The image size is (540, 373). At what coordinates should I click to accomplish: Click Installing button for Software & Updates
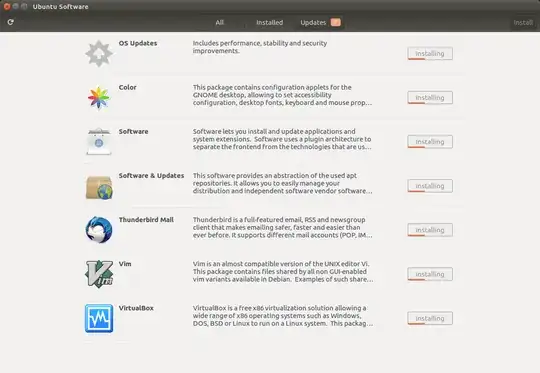(x=430, y=186)
